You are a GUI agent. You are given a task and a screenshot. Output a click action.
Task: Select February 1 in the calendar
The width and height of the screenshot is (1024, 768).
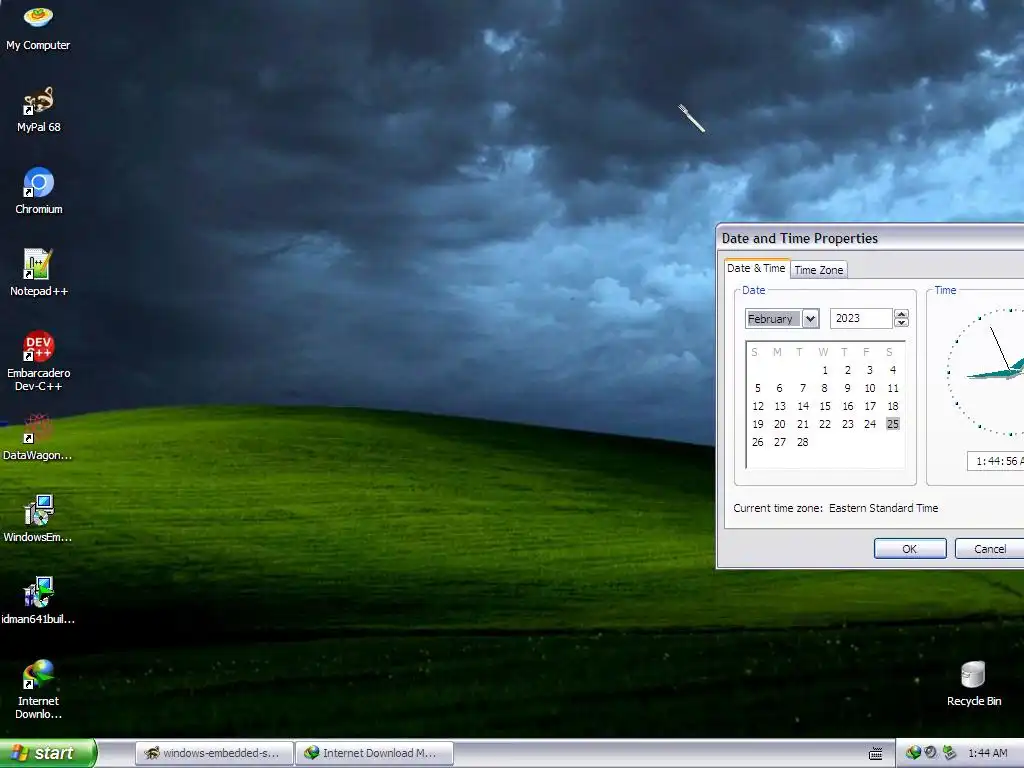825,370
